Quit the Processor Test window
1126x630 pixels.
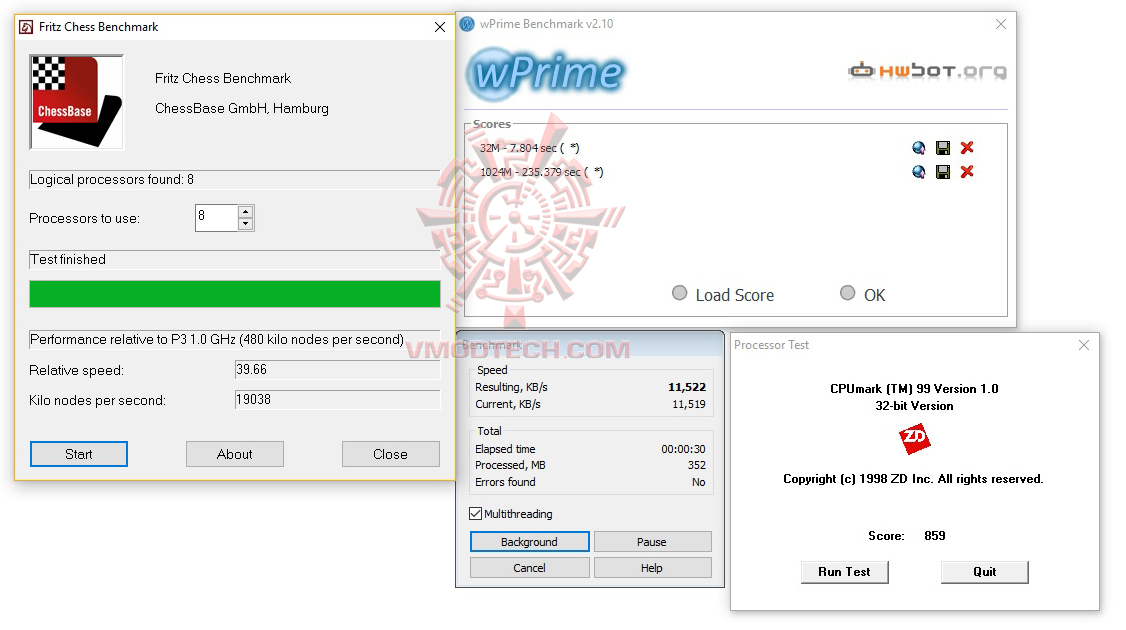(985, 572)
